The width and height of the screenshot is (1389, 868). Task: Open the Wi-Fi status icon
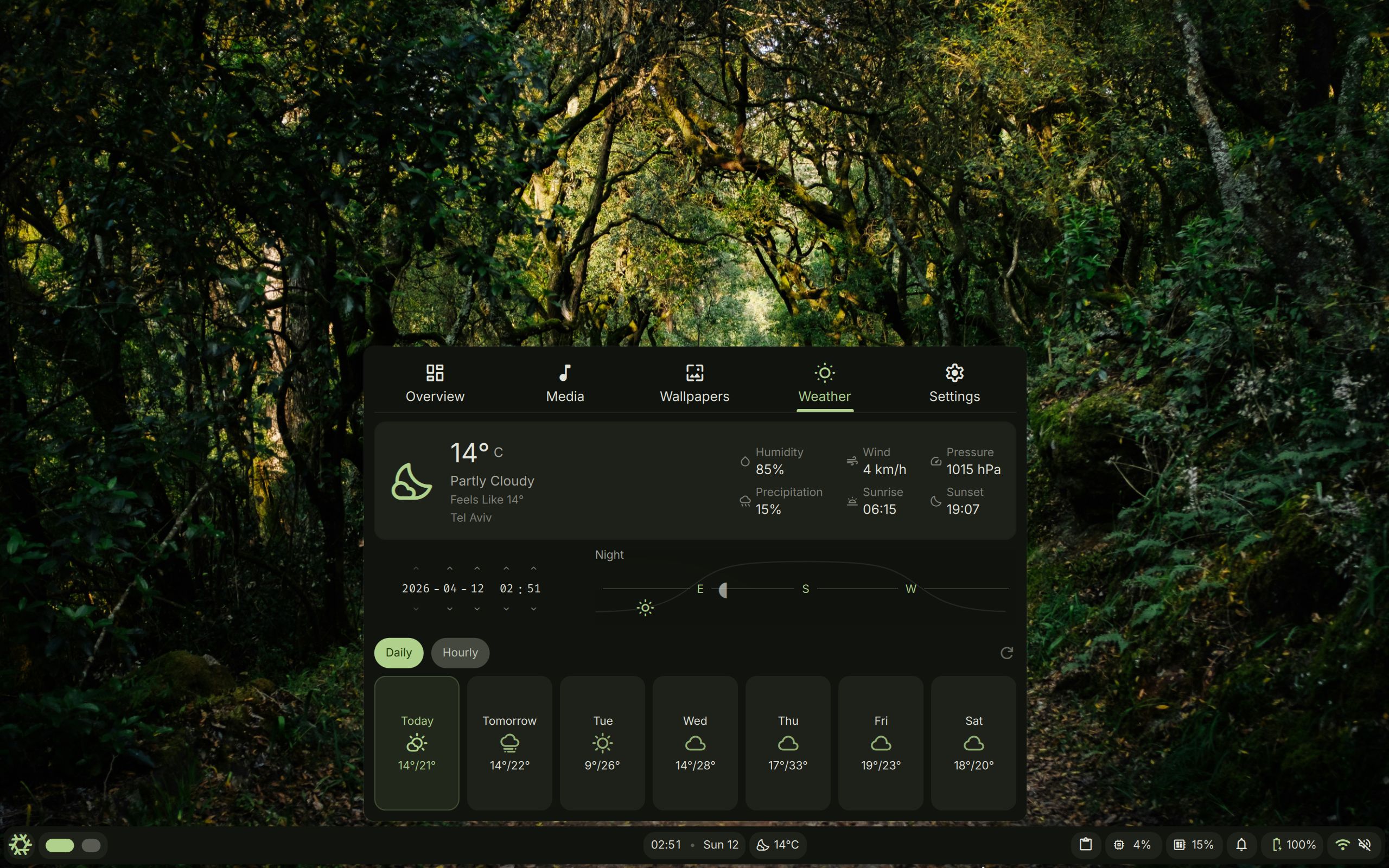[x=1342, y=845]
